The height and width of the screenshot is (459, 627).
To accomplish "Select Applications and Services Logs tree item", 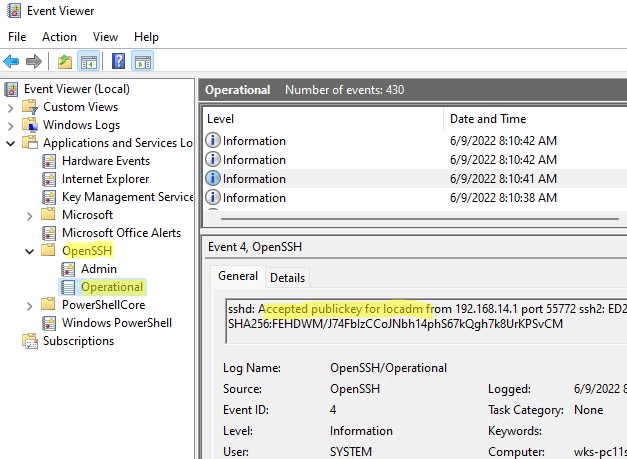I will pos(118,143).
